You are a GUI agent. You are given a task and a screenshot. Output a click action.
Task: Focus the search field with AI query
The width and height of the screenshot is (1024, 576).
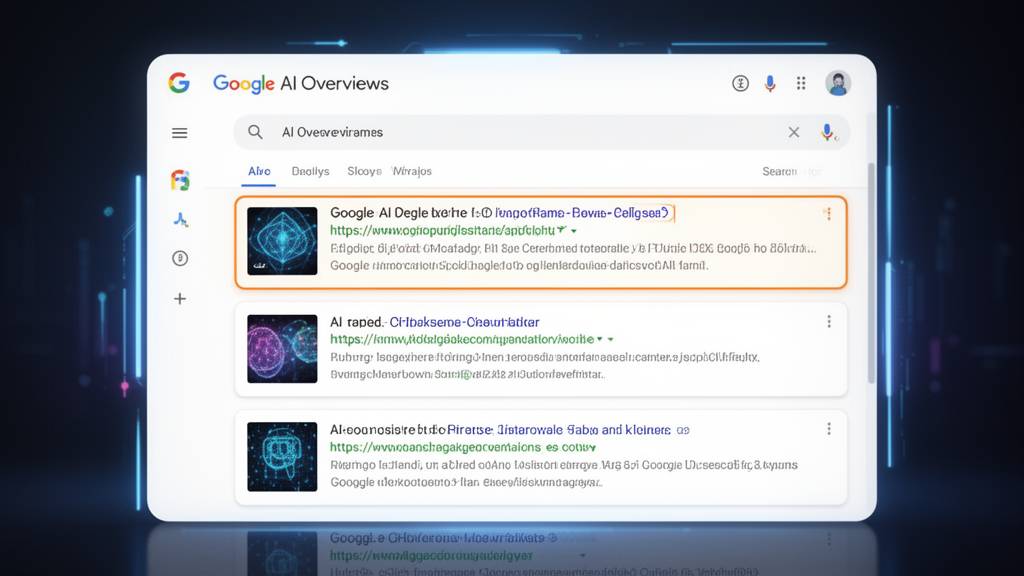click(542, 132)
